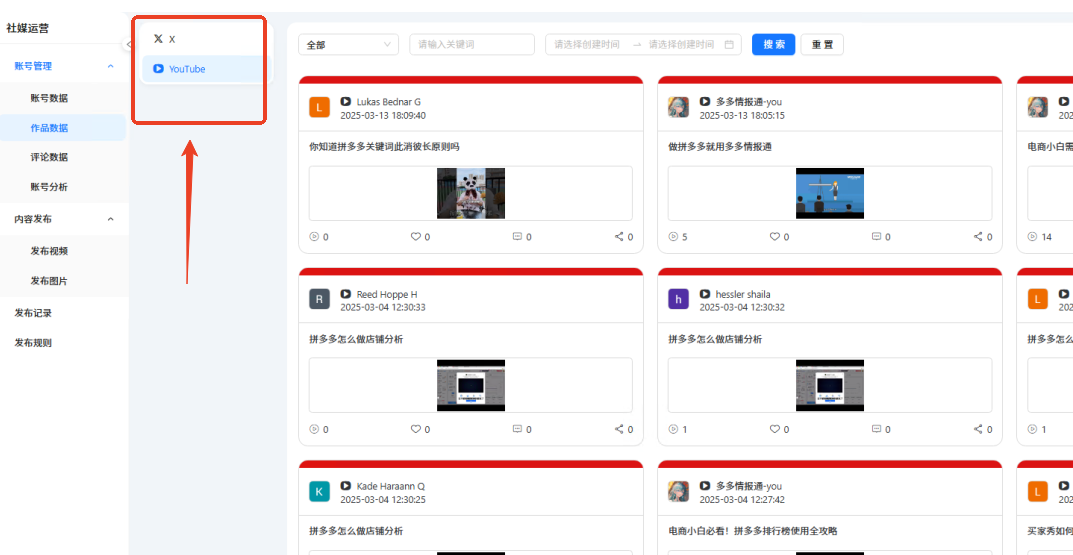Open the 全部 filter dropdown
The image size is (1073, 555).
[x=348, y=44]
